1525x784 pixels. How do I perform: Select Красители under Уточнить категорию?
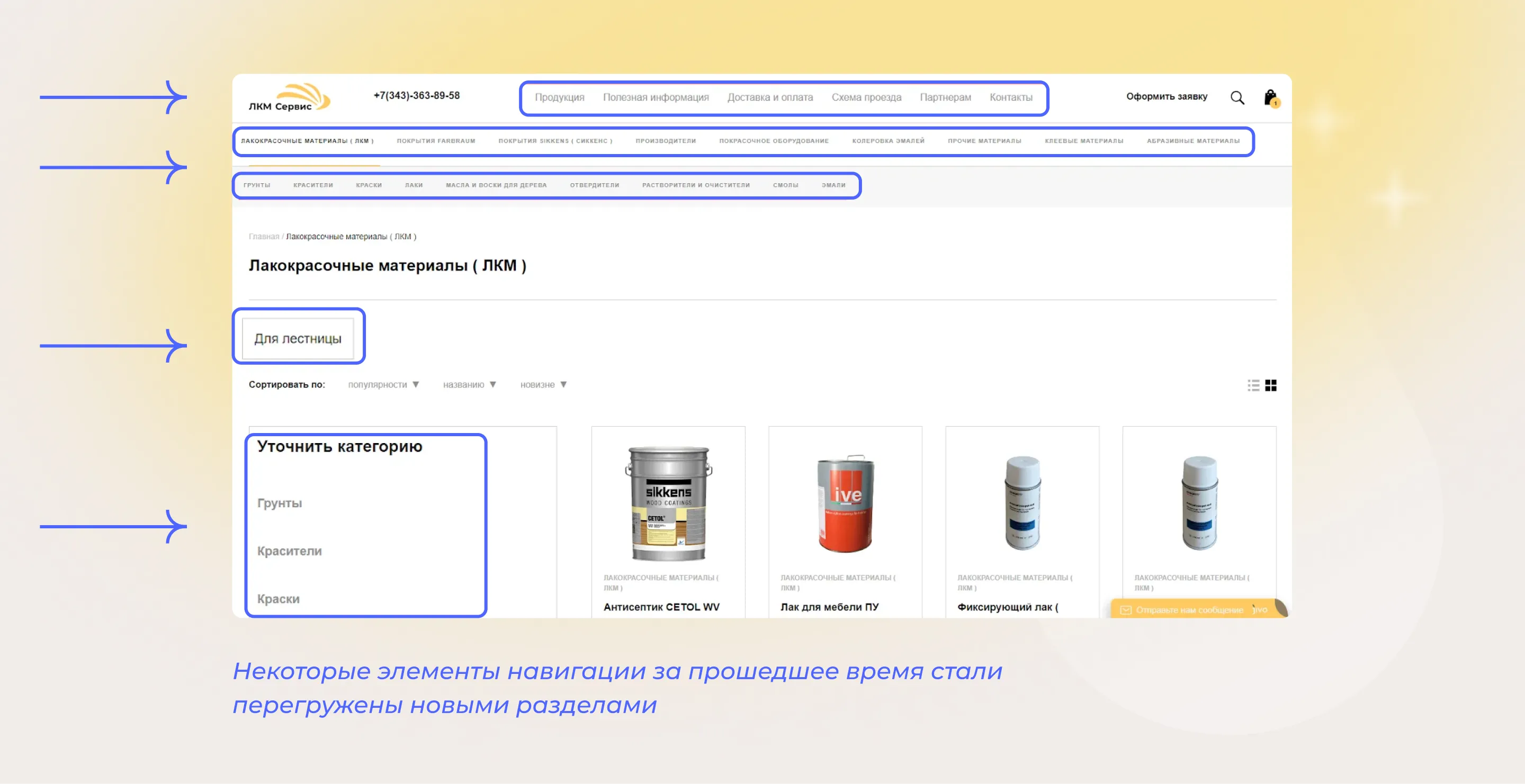coord(290,551)
